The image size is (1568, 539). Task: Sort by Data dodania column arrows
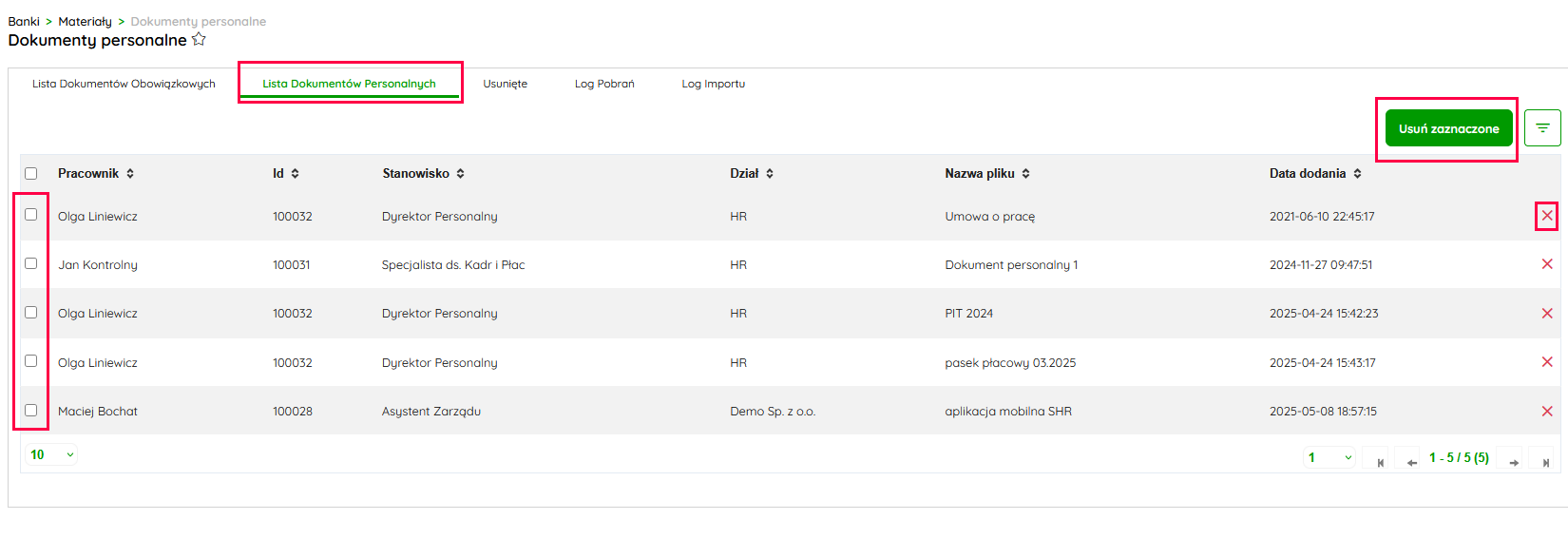(1357, 173)
